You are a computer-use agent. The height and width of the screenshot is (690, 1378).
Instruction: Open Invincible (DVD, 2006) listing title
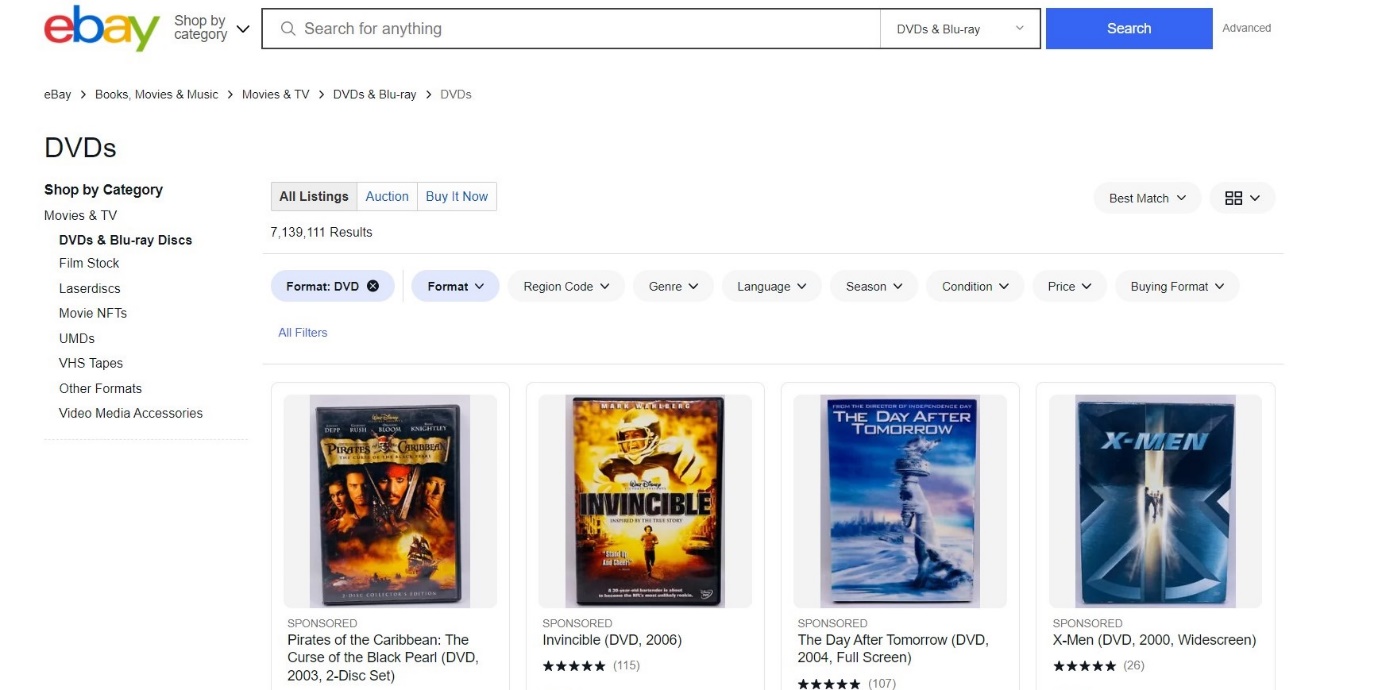pyautogui.click(x=612, y=640)
